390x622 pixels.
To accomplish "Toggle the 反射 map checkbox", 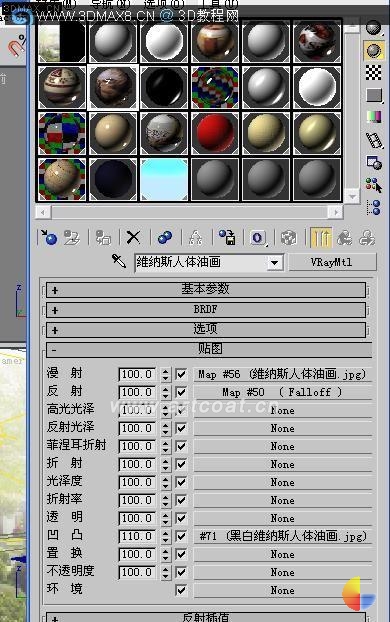I will point(181,392).
